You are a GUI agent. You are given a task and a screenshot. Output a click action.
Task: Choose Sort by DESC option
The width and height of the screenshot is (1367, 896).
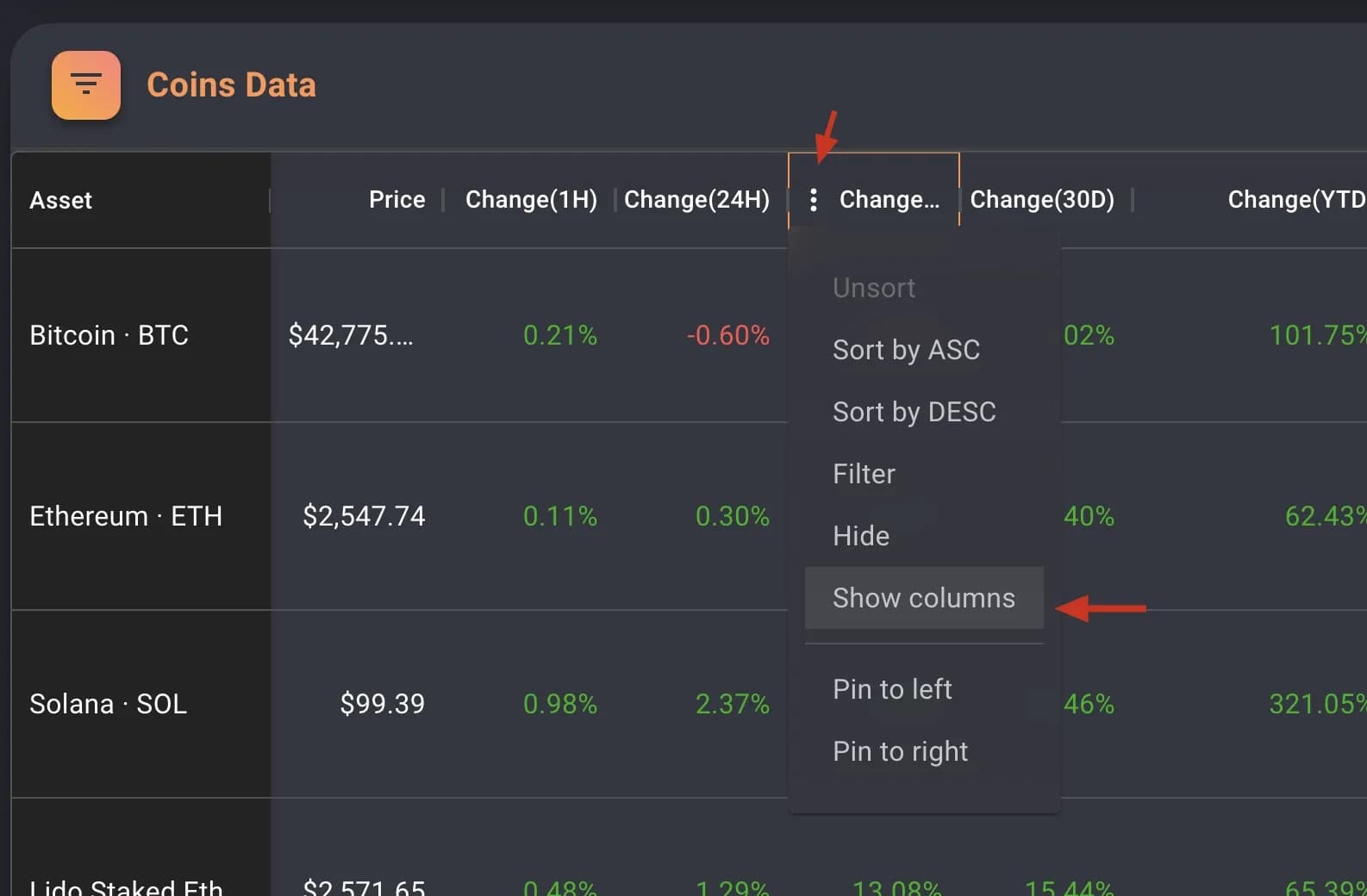[914, 412]
